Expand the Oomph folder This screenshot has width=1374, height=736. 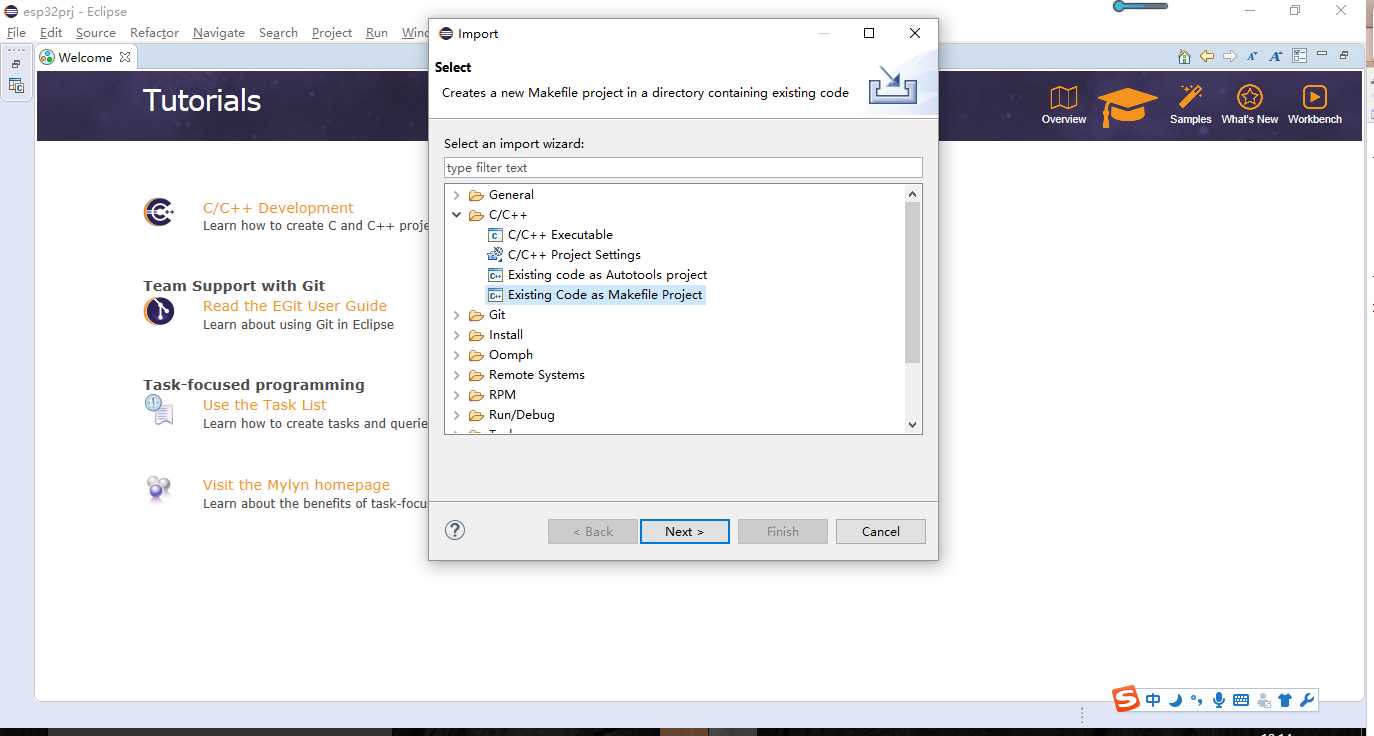click(x=457, y=355)
